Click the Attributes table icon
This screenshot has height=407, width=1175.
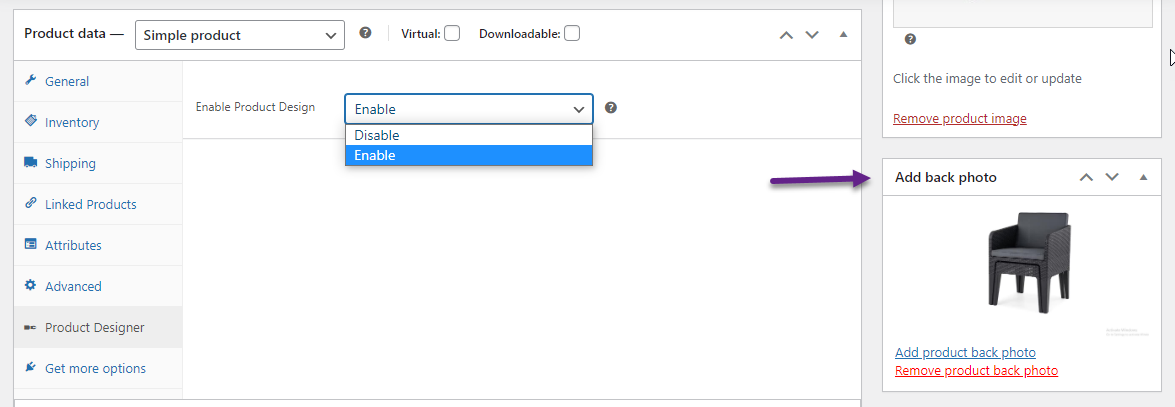point(31,244)
